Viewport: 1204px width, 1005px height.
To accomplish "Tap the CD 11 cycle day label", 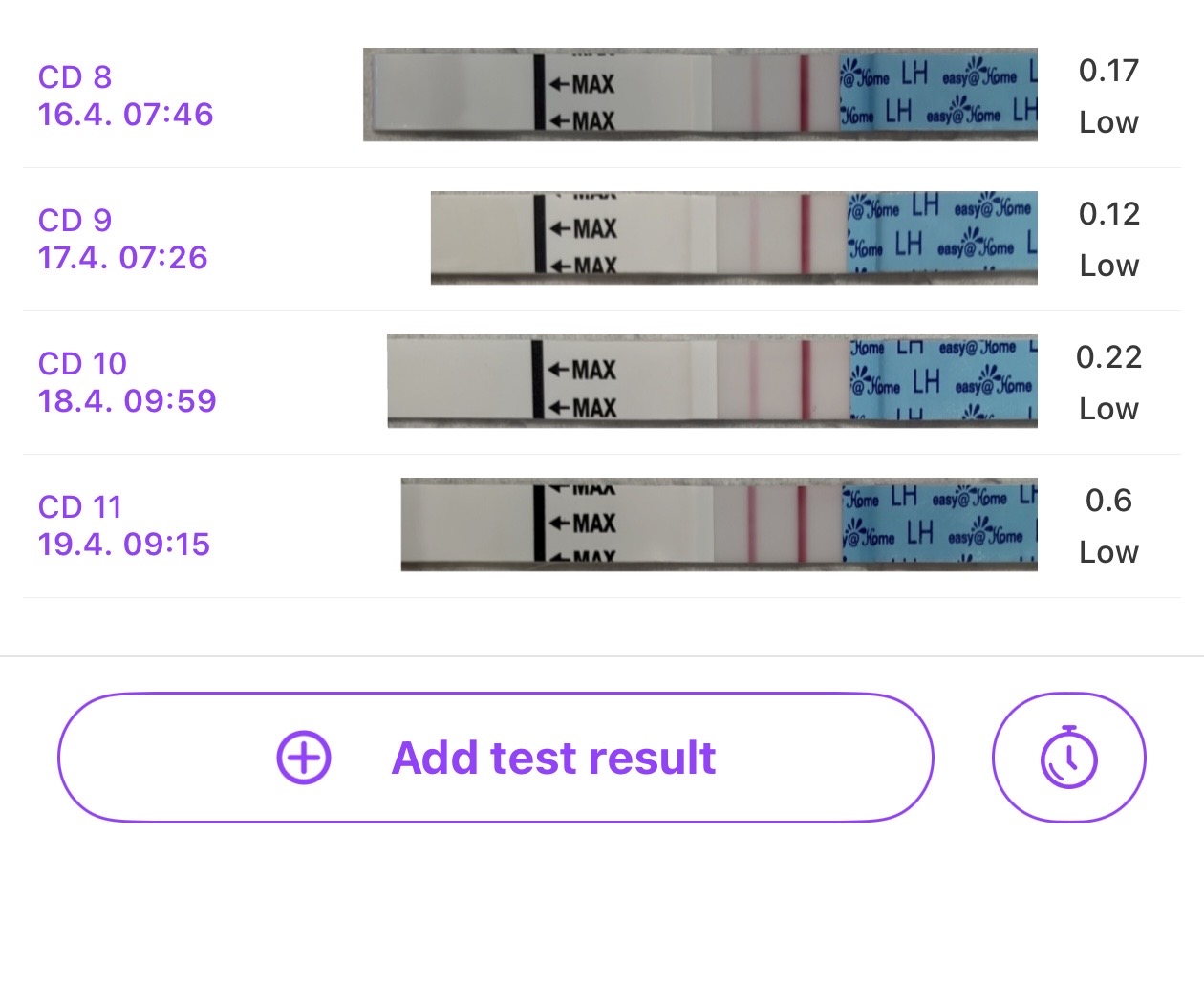I will 80,506.
